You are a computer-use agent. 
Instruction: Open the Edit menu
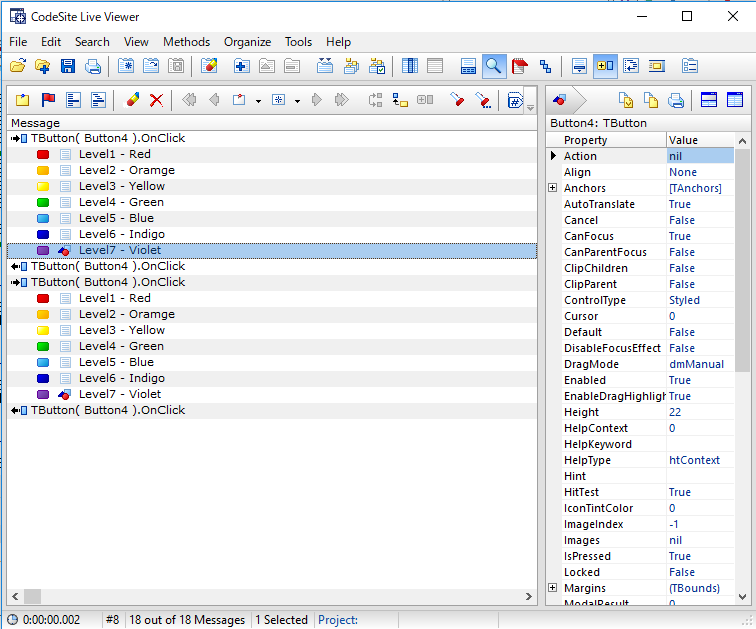pos(51,42)
